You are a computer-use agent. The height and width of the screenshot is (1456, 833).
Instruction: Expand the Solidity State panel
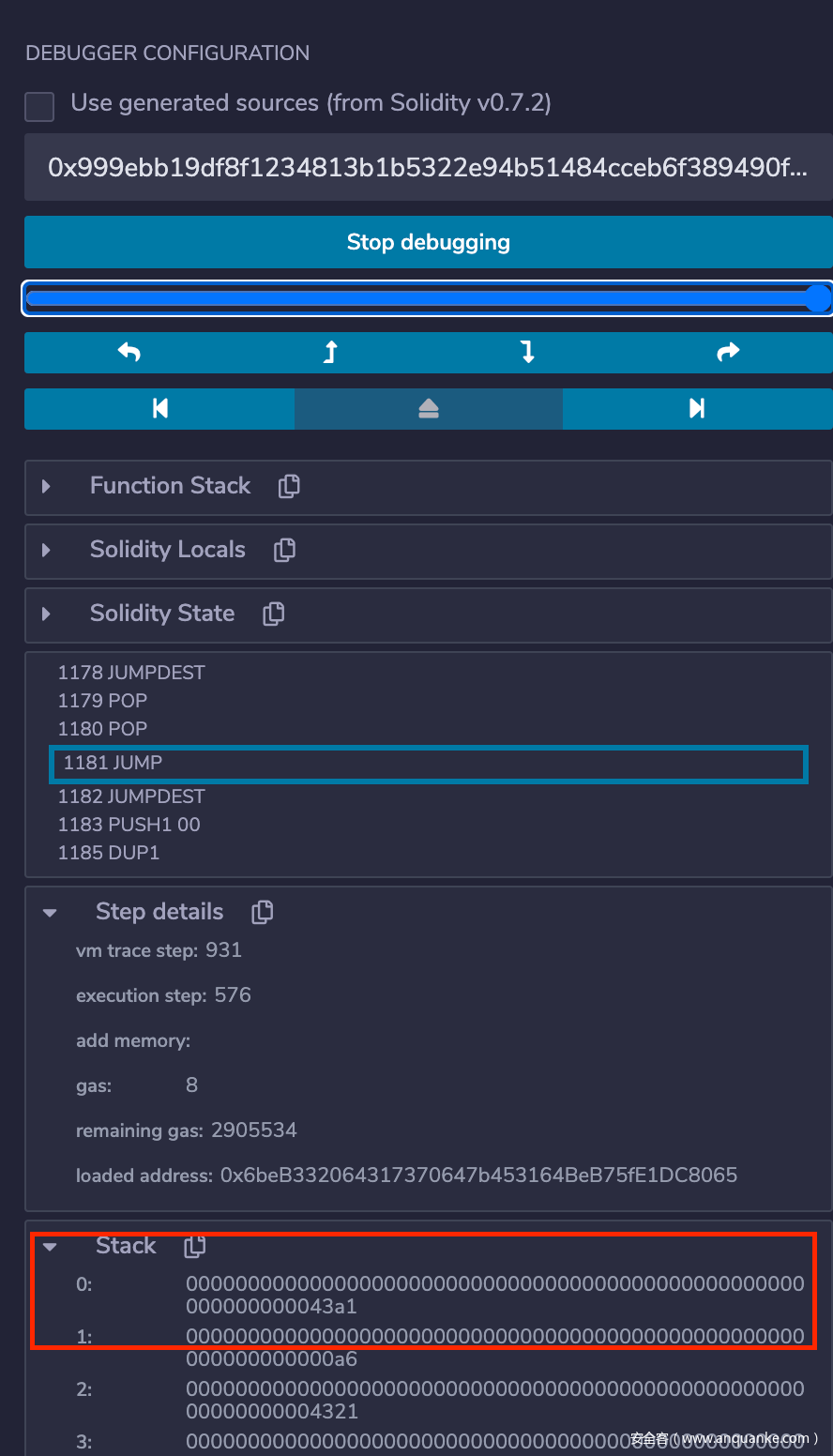[x=46, y=614]
